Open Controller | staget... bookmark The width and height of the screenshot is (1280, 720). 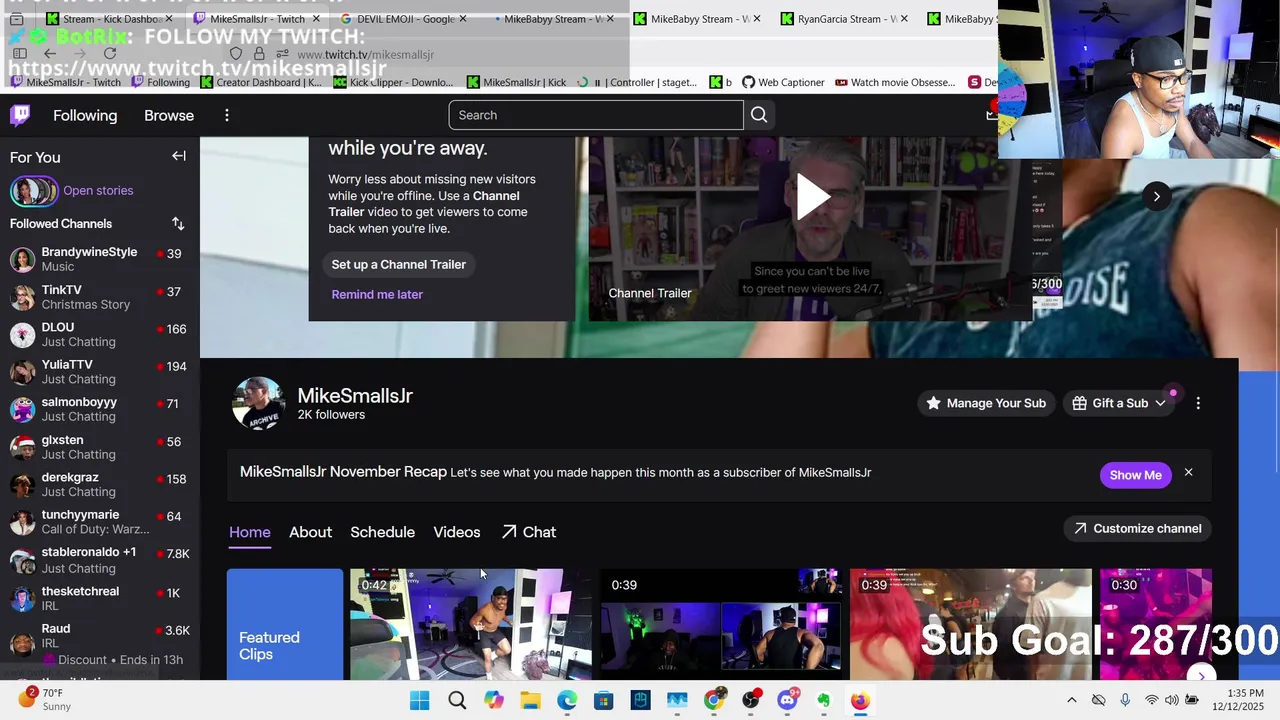click(x=636, y=82)
